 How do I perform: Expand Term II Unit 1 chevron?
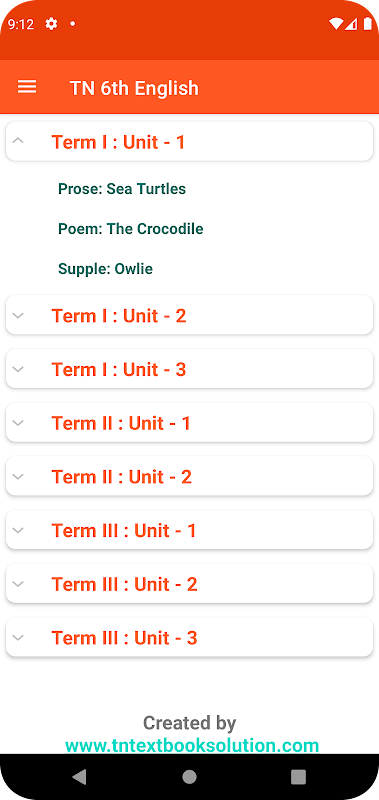18,422
